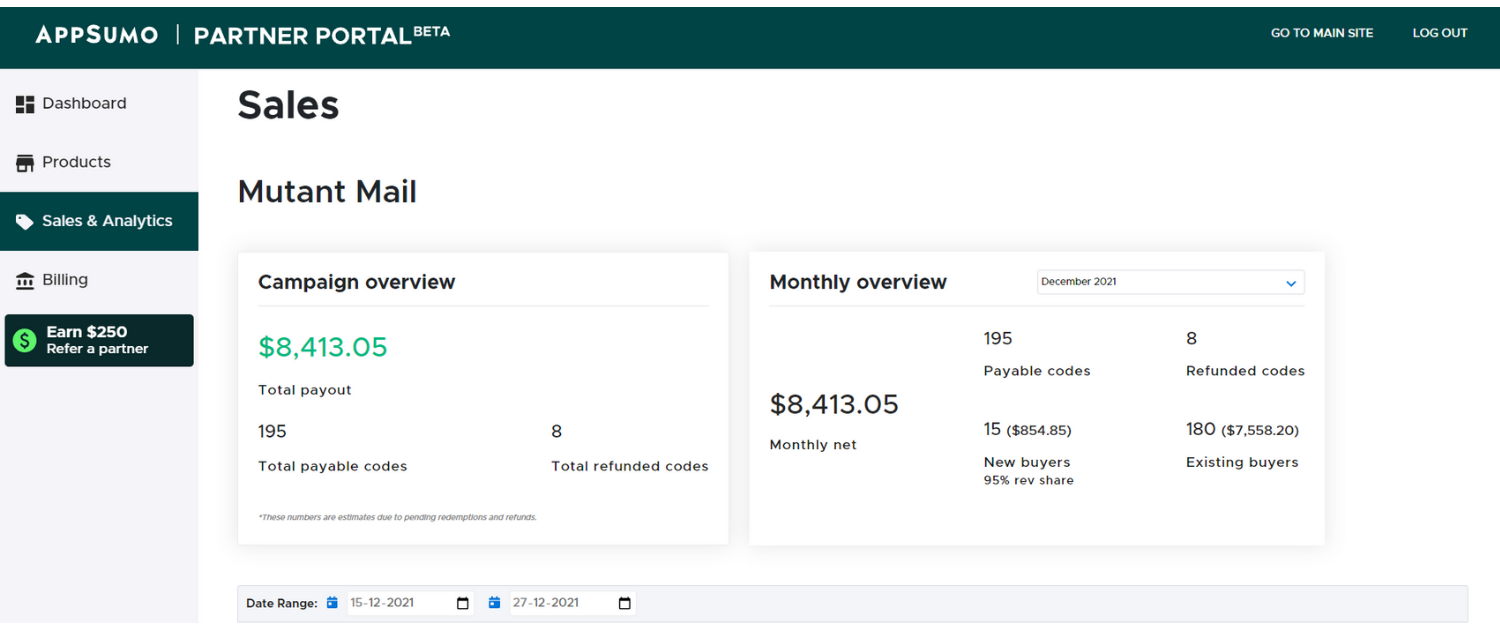
Task: Go to the Products menu item
Action: (99, 162)
